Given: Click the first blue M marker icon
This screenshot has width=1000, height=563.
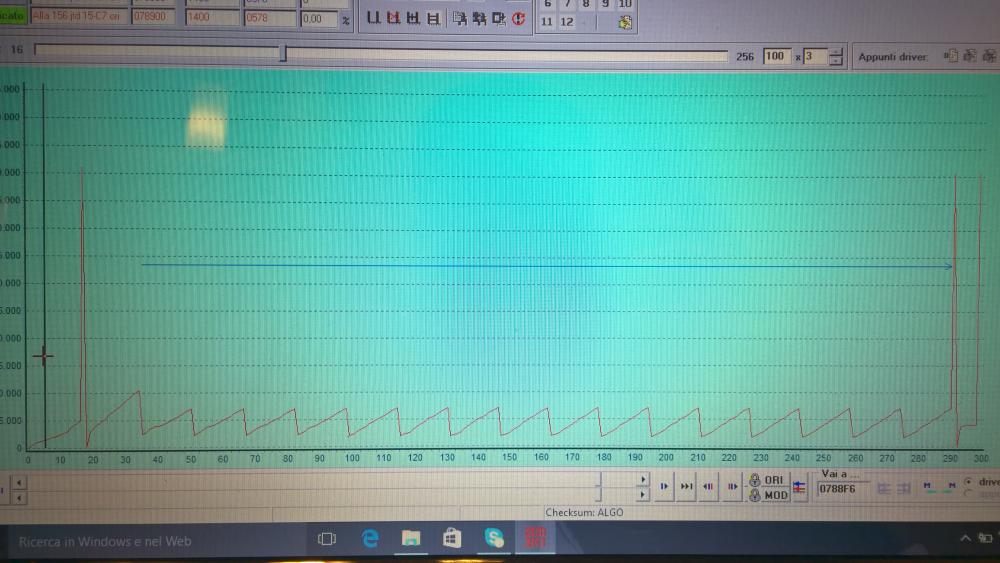Looking at the screenshot, I should tap(928, 488).
